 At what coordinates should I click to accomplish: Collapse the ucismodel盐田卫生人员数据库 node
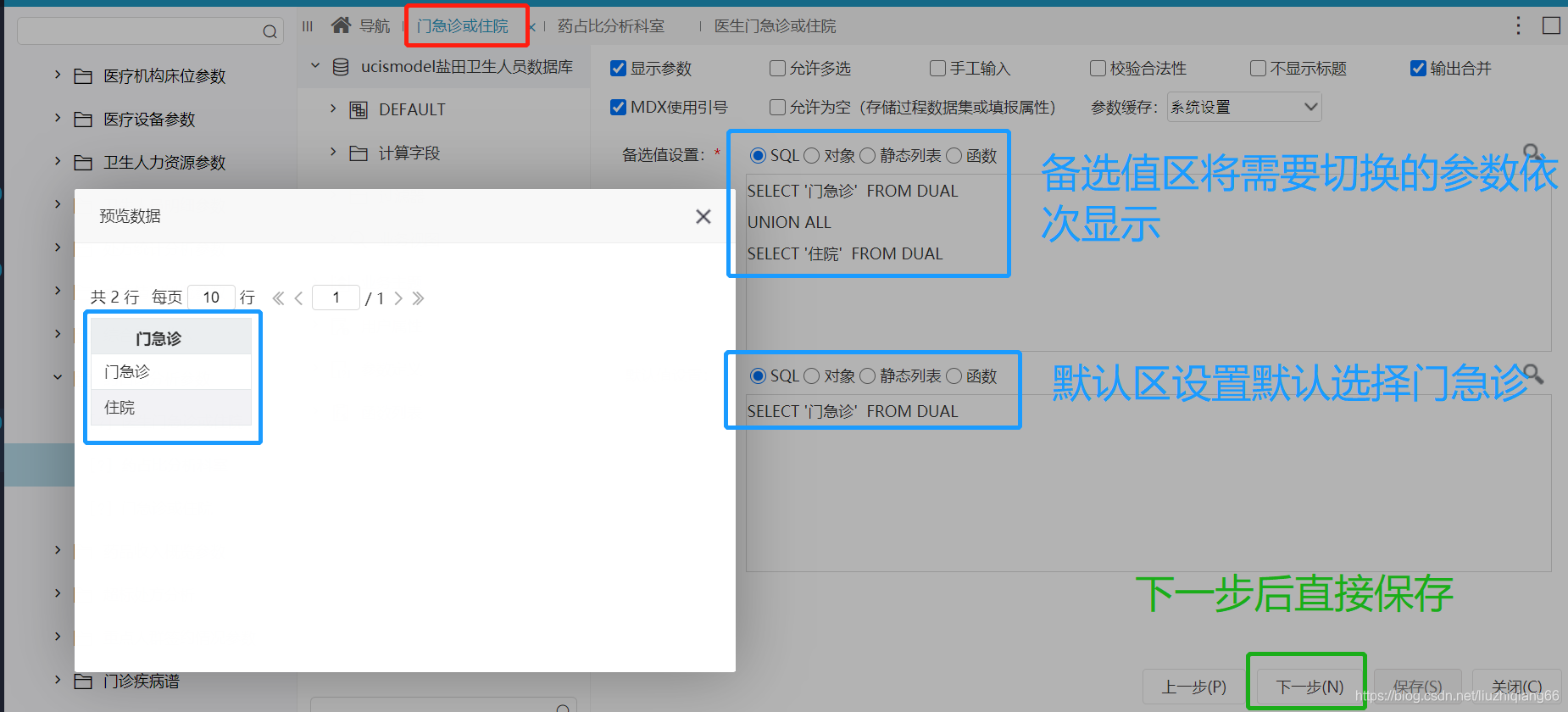point(315,66)
